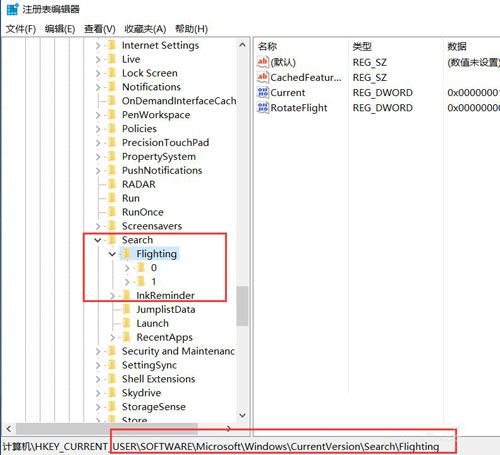The image size is (500, 455).
Task: Open the 文件(F) menu
Action: tap(21, 29)
